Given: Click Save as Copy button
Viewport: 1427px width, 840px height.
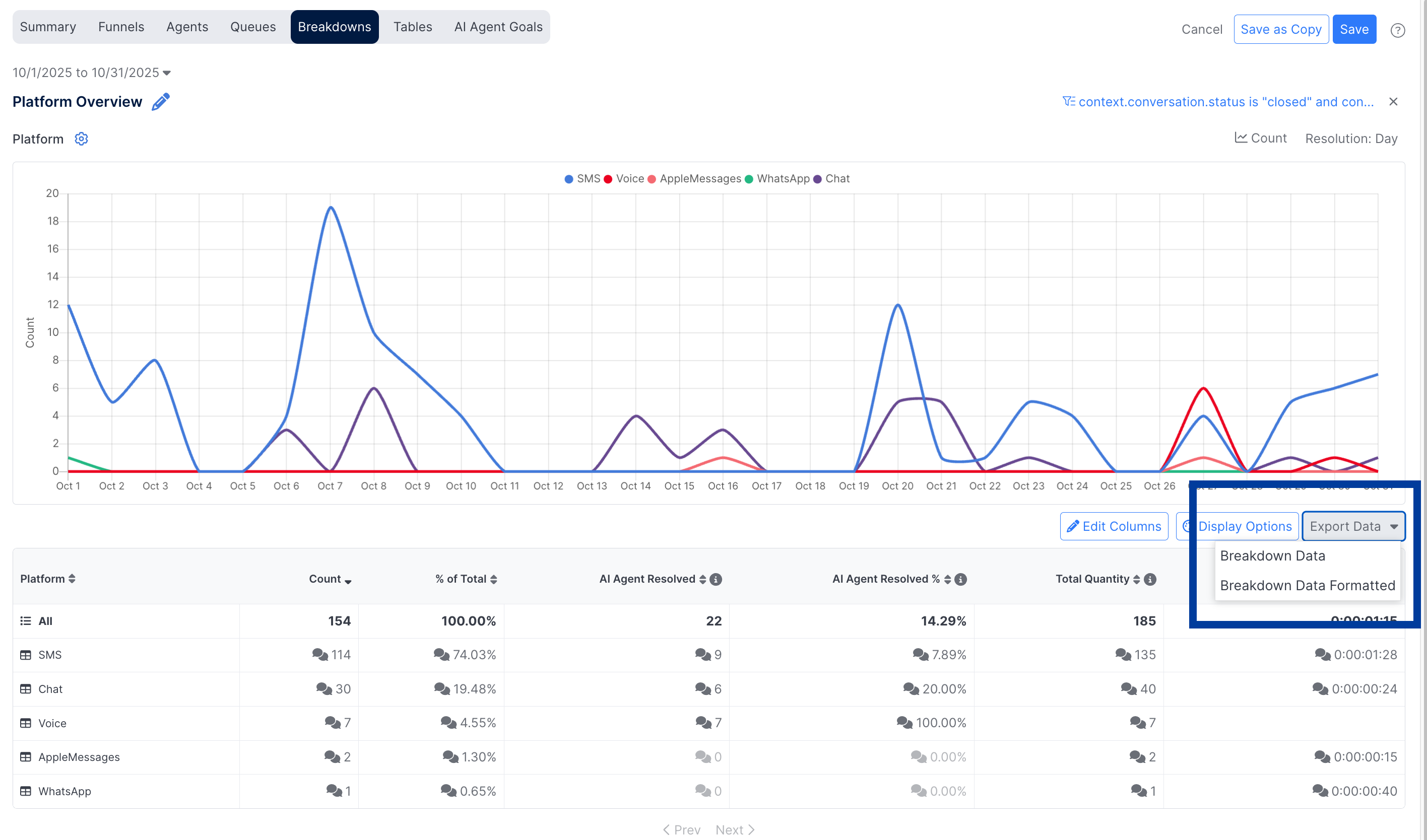Looking at the screenshot, I should 1281,29.
